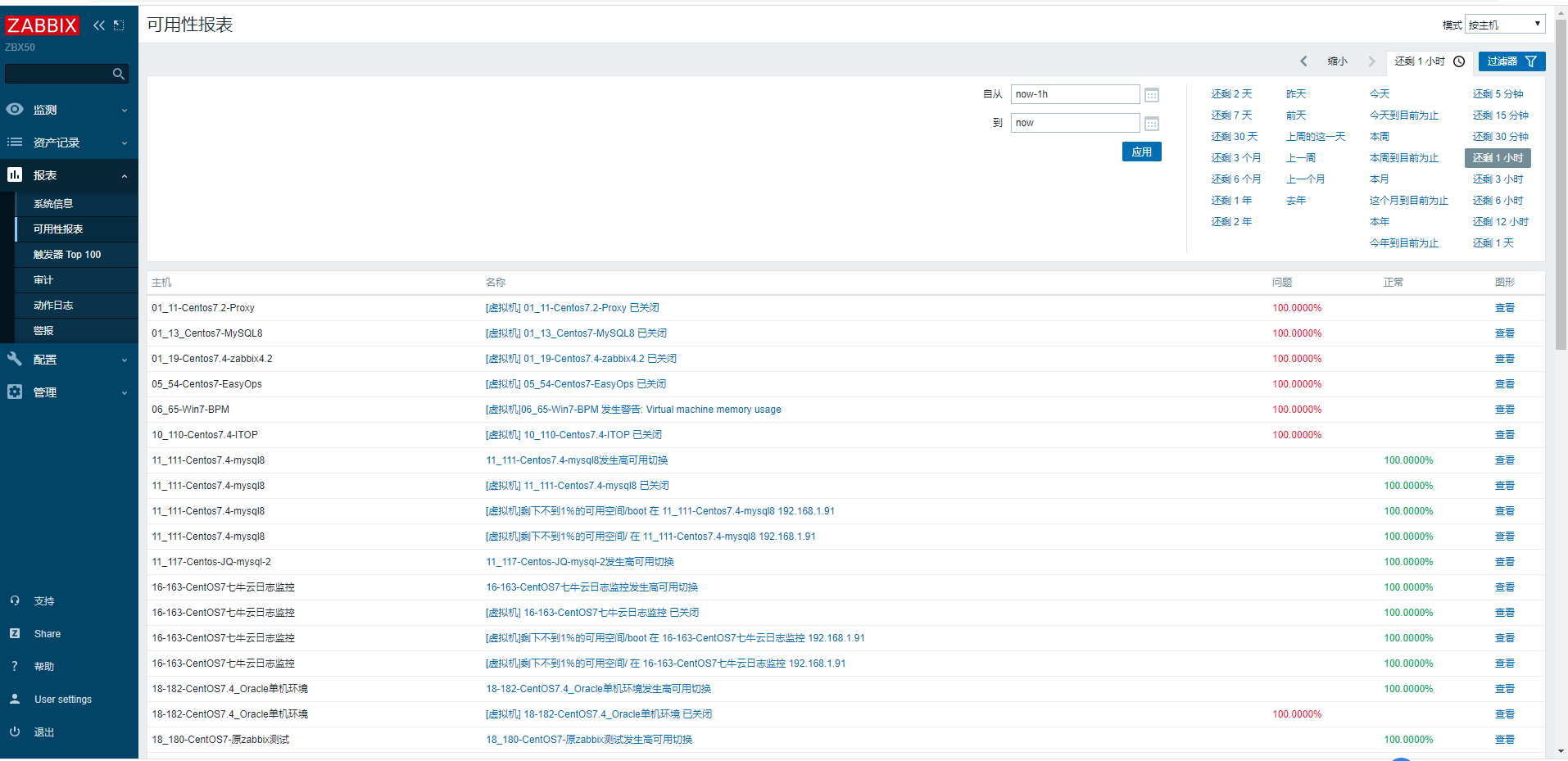
Task: Click the 自从 input field
Action: 1075,94
